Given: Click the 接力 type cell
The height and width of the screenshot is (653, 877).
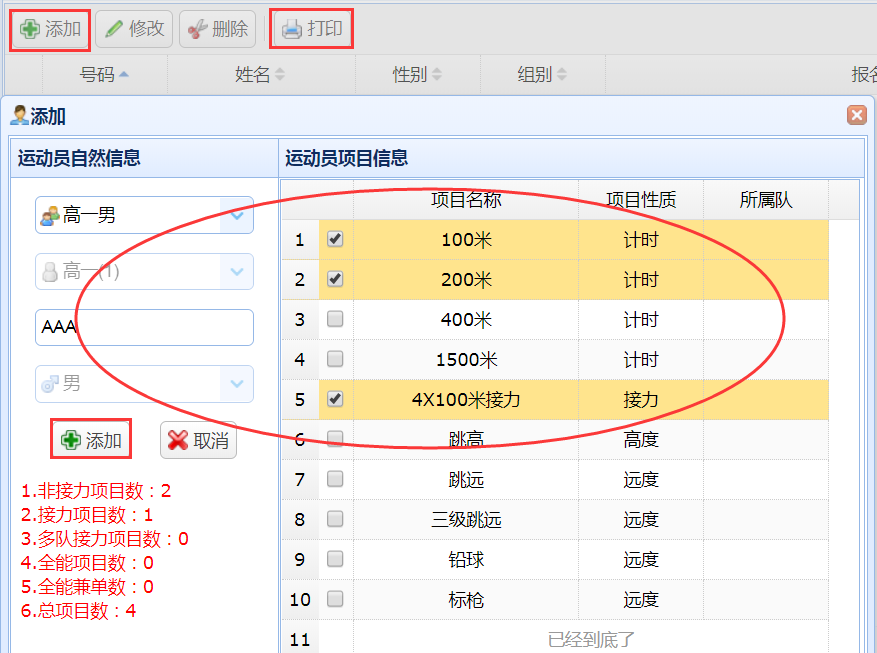Looking at the screenshot, I should pyautogui.click(x=641, y=400).
